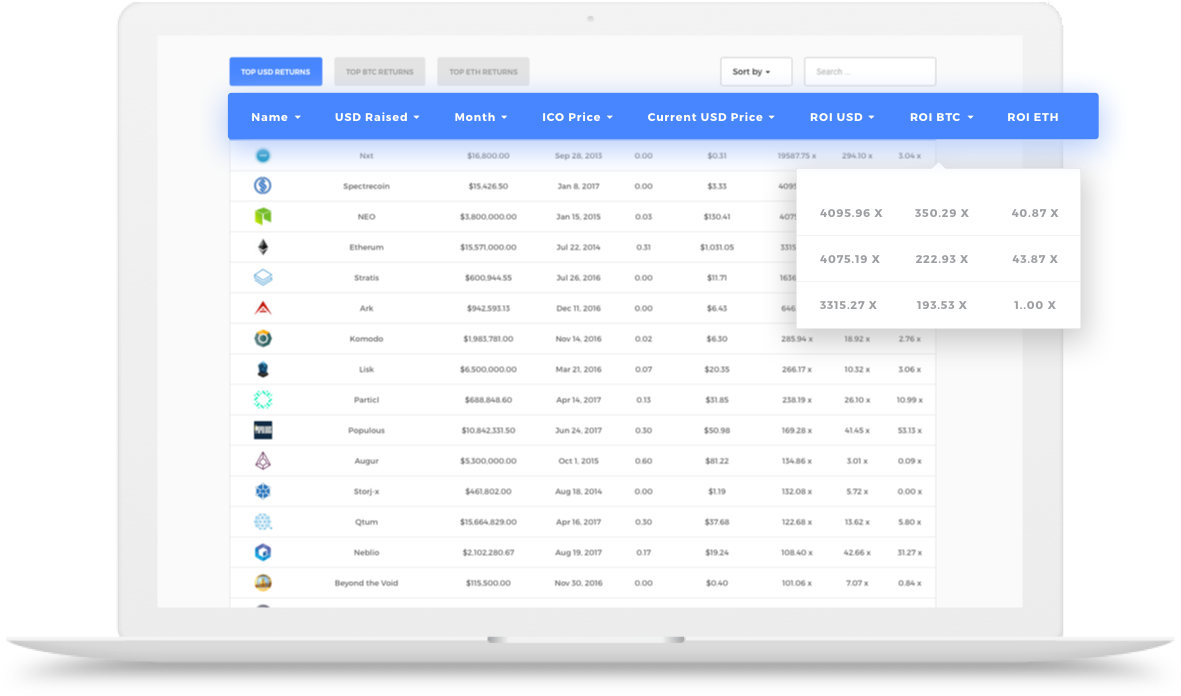This screenshot has height=696, width=1181.
Task: Click the Spectrecoin logo icon
Action: point(263,186)
